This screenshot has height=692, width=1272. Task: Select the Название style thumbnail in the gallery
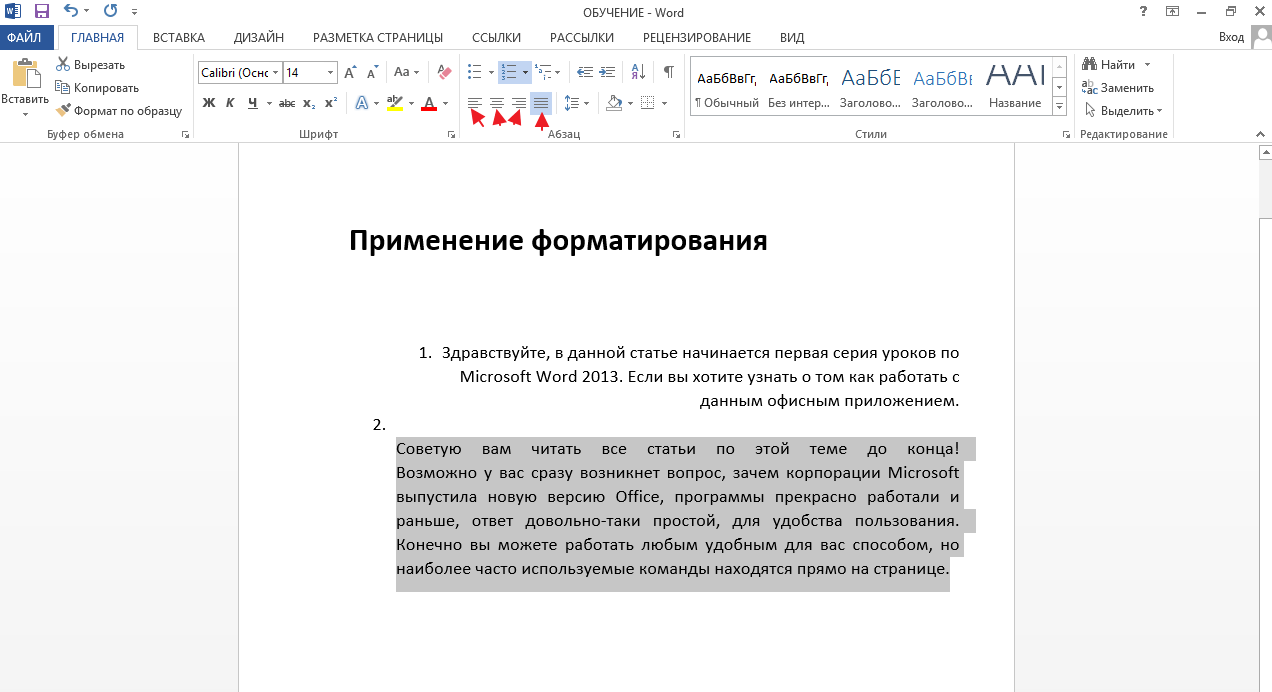1015,86
